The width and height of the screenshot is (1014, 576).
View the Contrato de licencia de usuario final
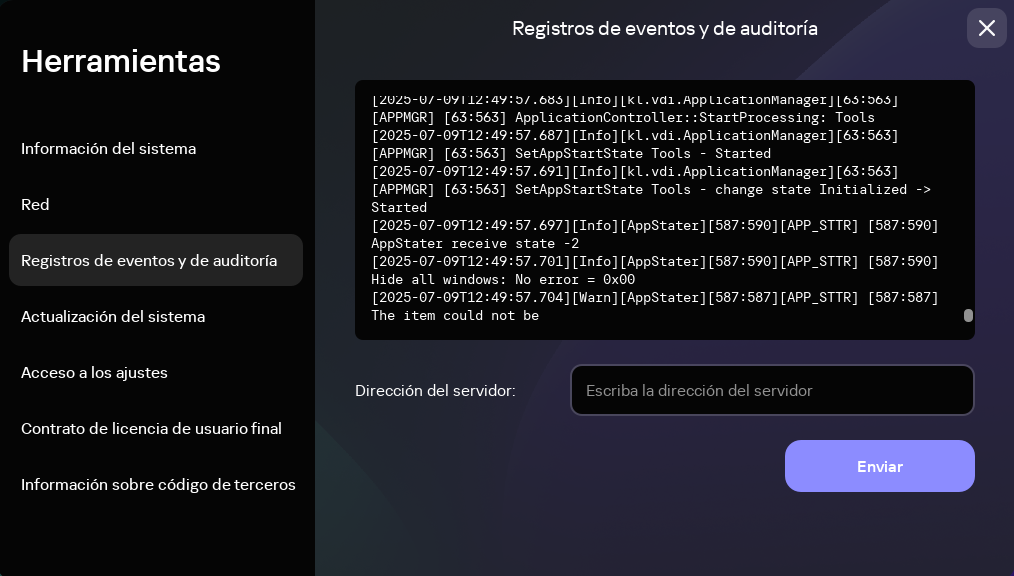click(151, 428)
